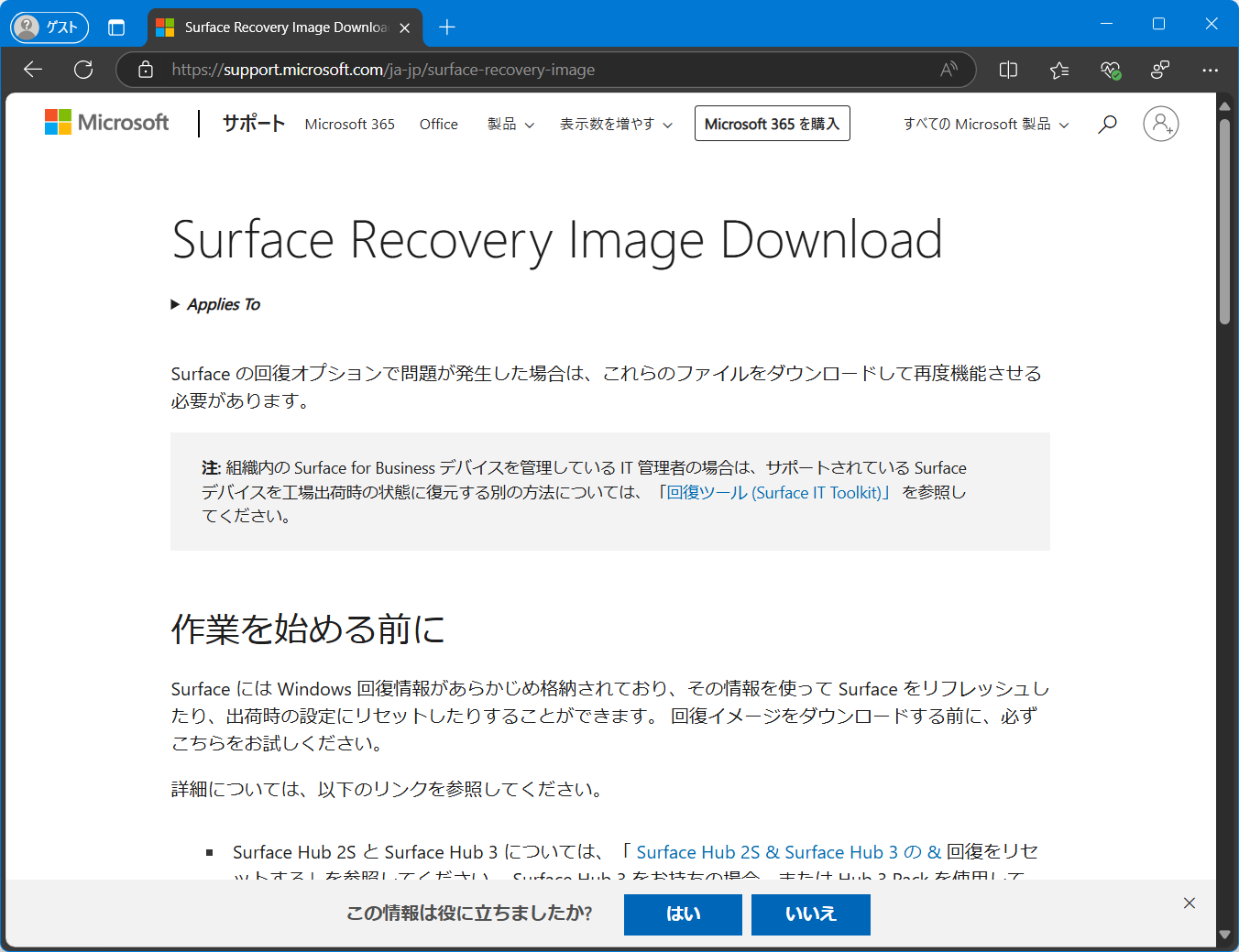1239x952 pixels.
Task: Answer いいえ to the feedback question
Action: point(811,914)
